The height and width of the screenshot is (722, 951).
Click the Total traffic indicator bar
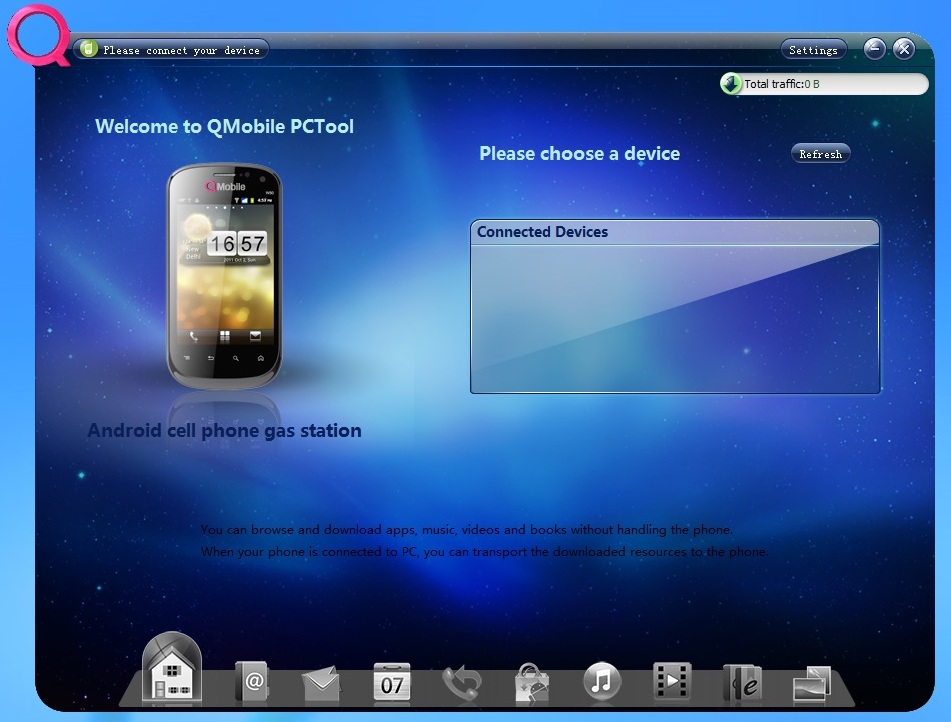tap(824, 84)
